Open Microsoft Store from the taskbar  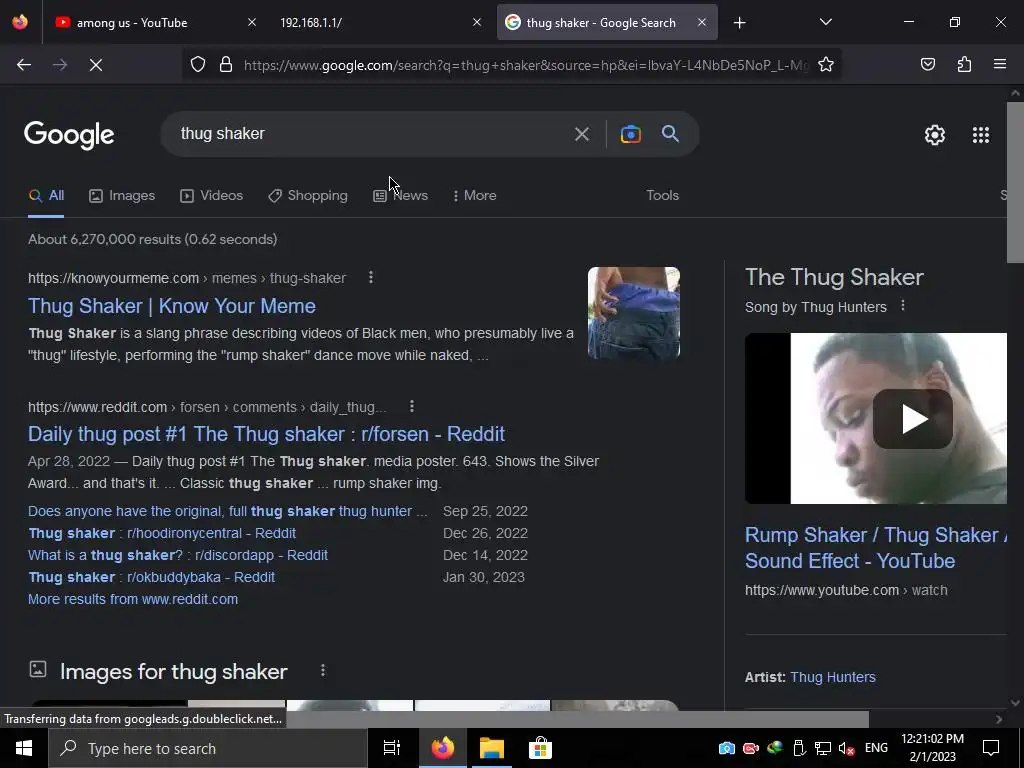pyautogui.click(x=540, y=748)
